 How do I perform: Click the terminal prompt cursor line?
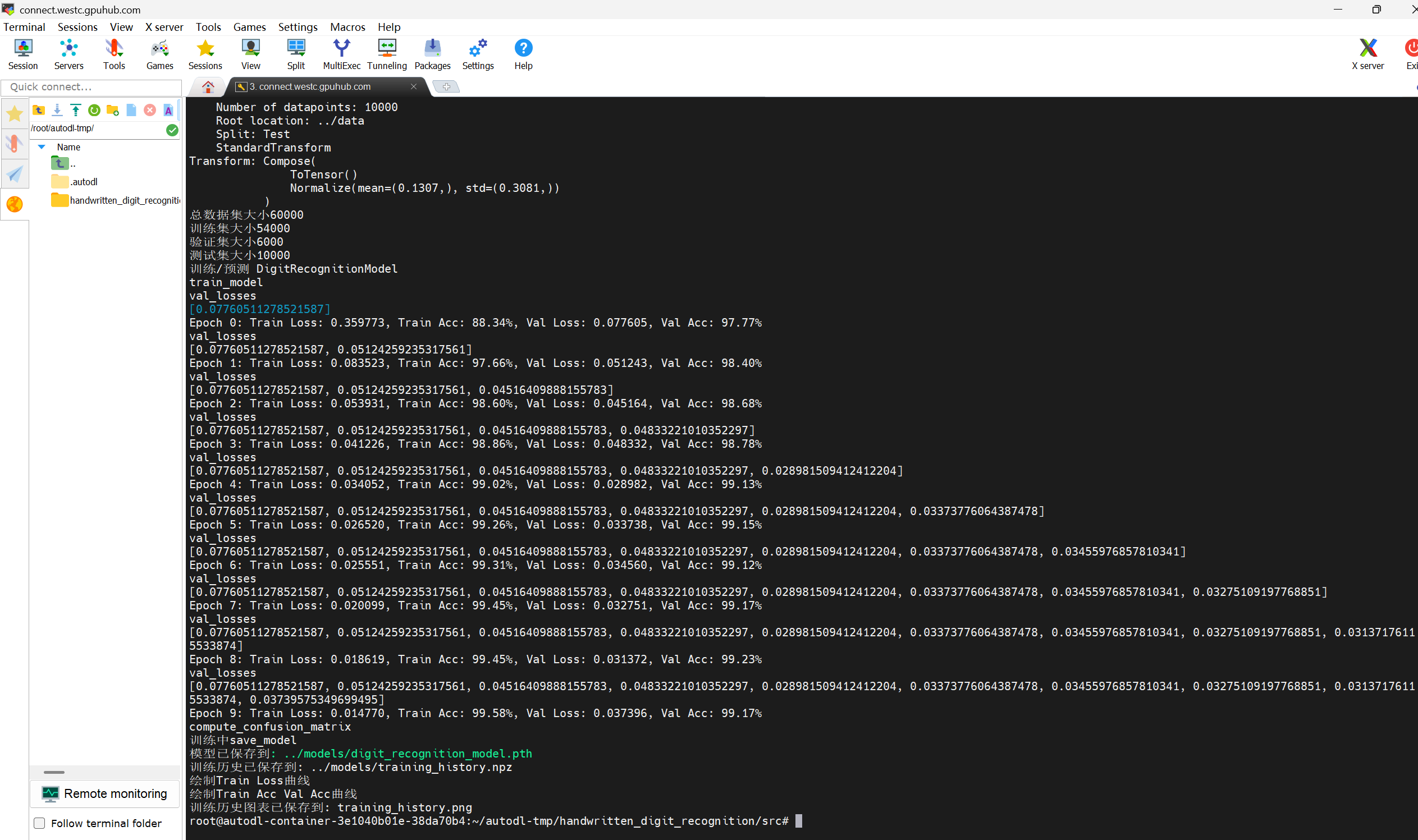[x=496, y=821]
